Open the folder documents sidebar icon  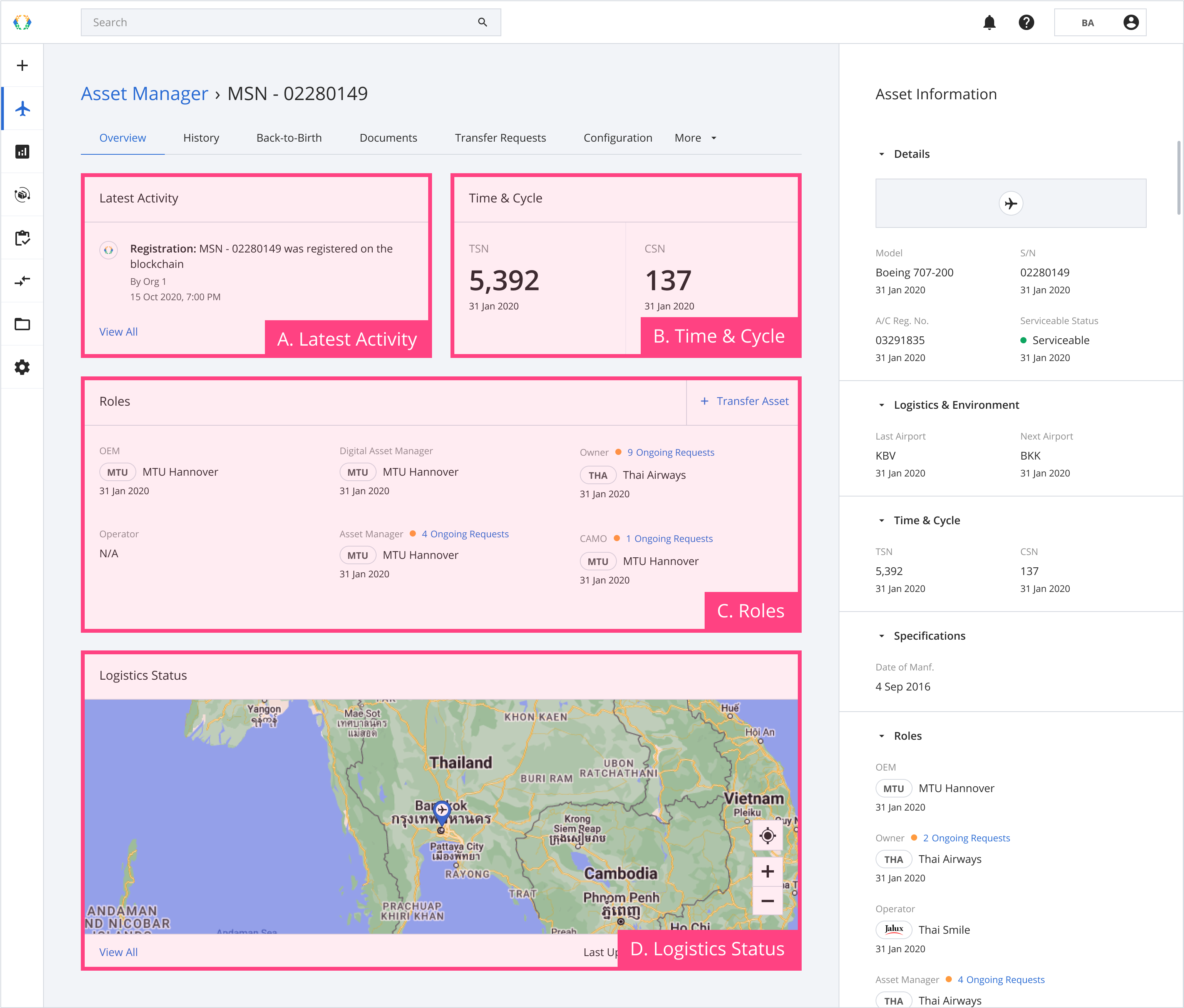(x=22, y=324)
